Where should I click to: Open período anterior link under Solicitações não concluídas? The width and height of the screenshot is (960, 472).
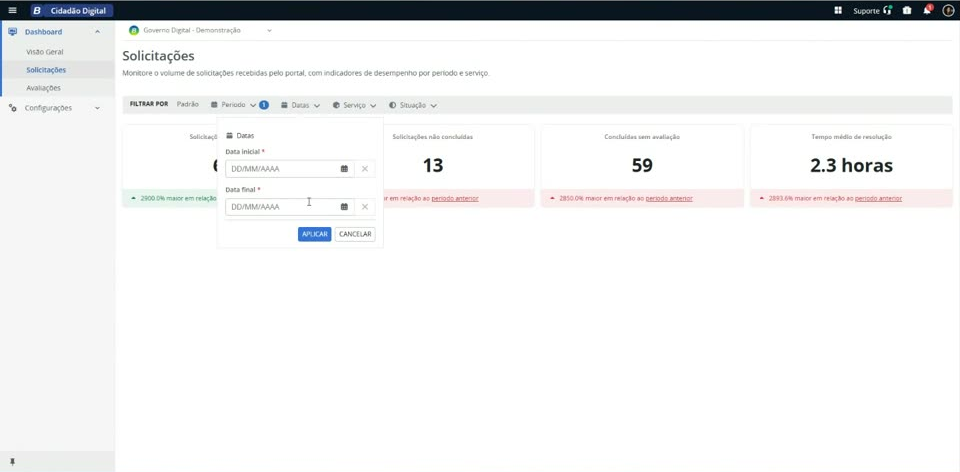(x=455, y=198)
